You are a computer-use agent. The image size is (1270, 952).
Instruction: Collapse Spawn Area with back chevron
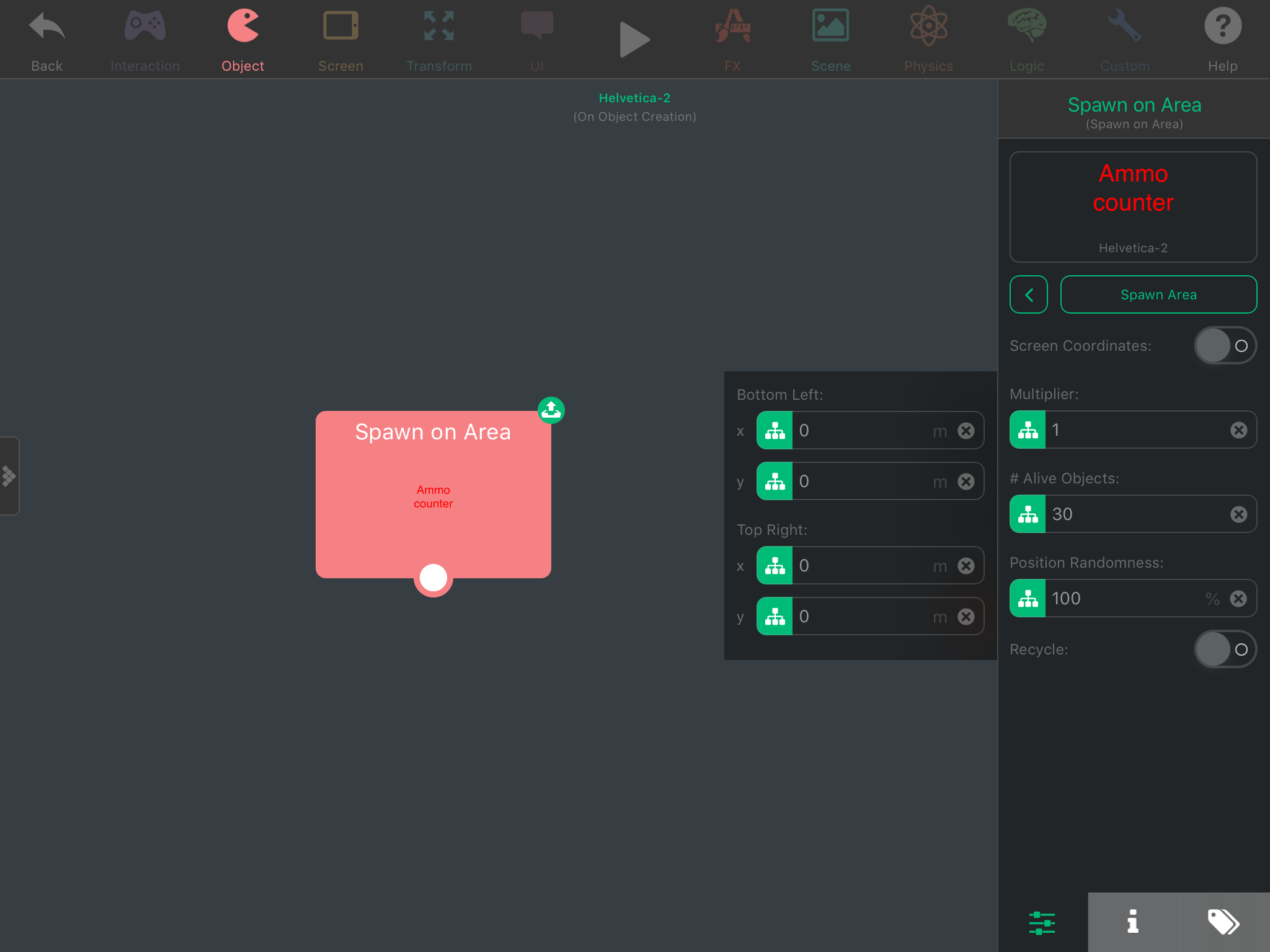pos(1028,294)
